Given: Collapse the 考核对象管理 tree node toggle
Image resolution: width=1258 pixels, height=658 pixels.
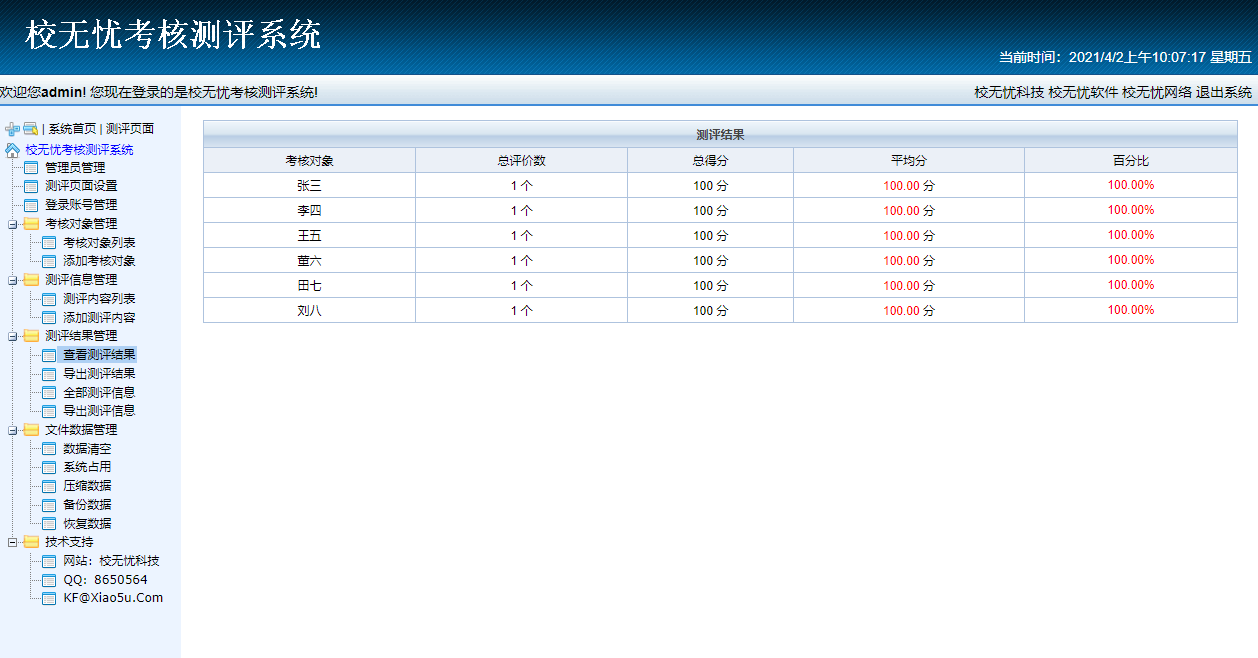Looking at the screenshot, I should 12,224.
